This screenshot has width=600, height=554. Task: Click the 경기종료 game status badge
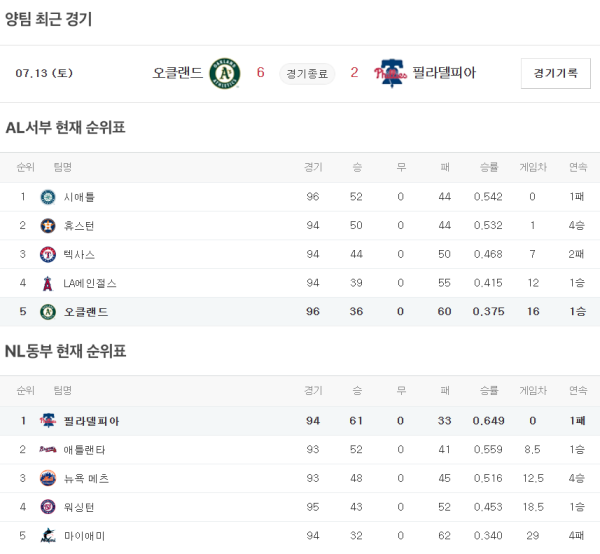[307, 73]
